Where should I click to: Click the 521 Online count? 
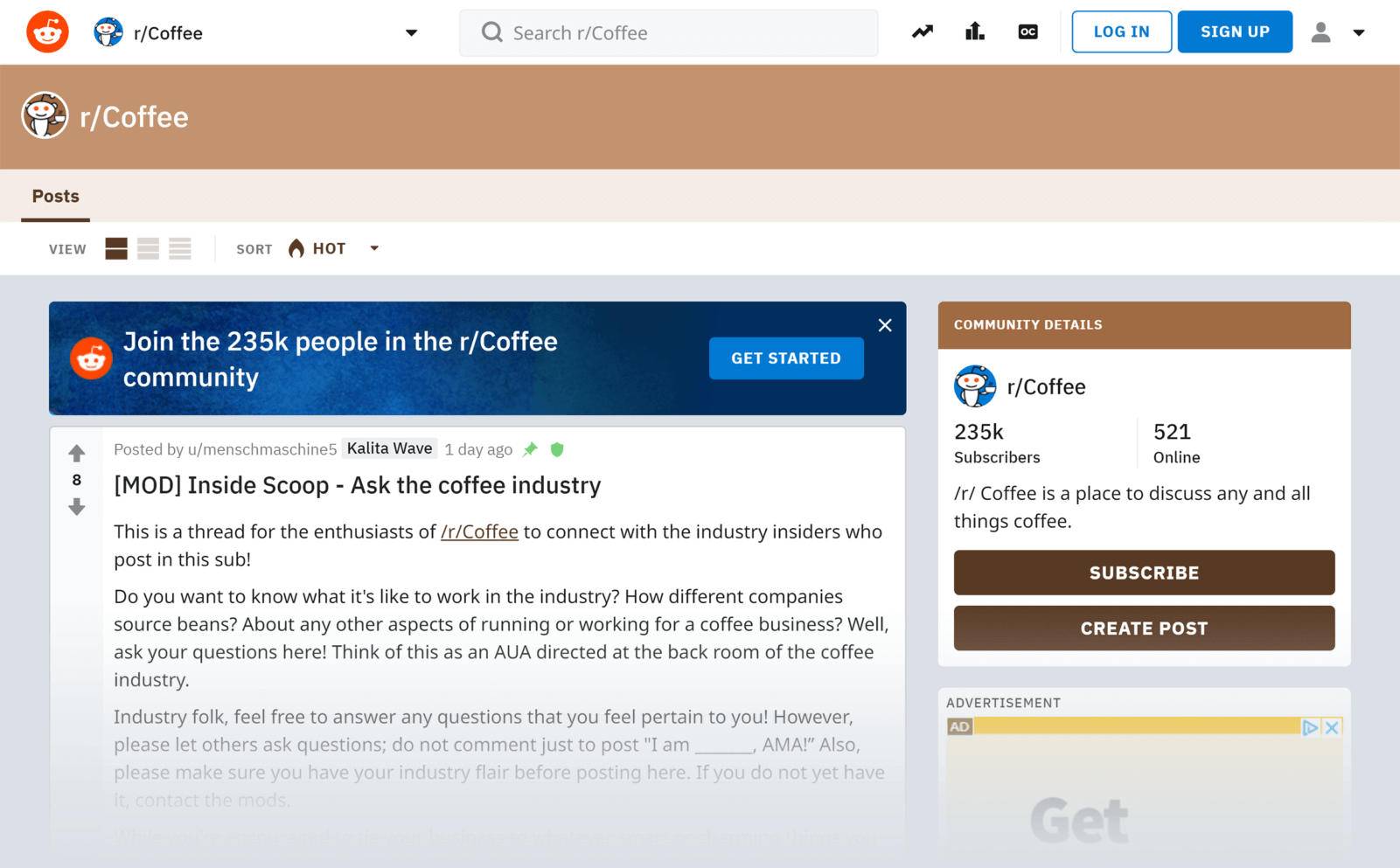pos(1176,443)
